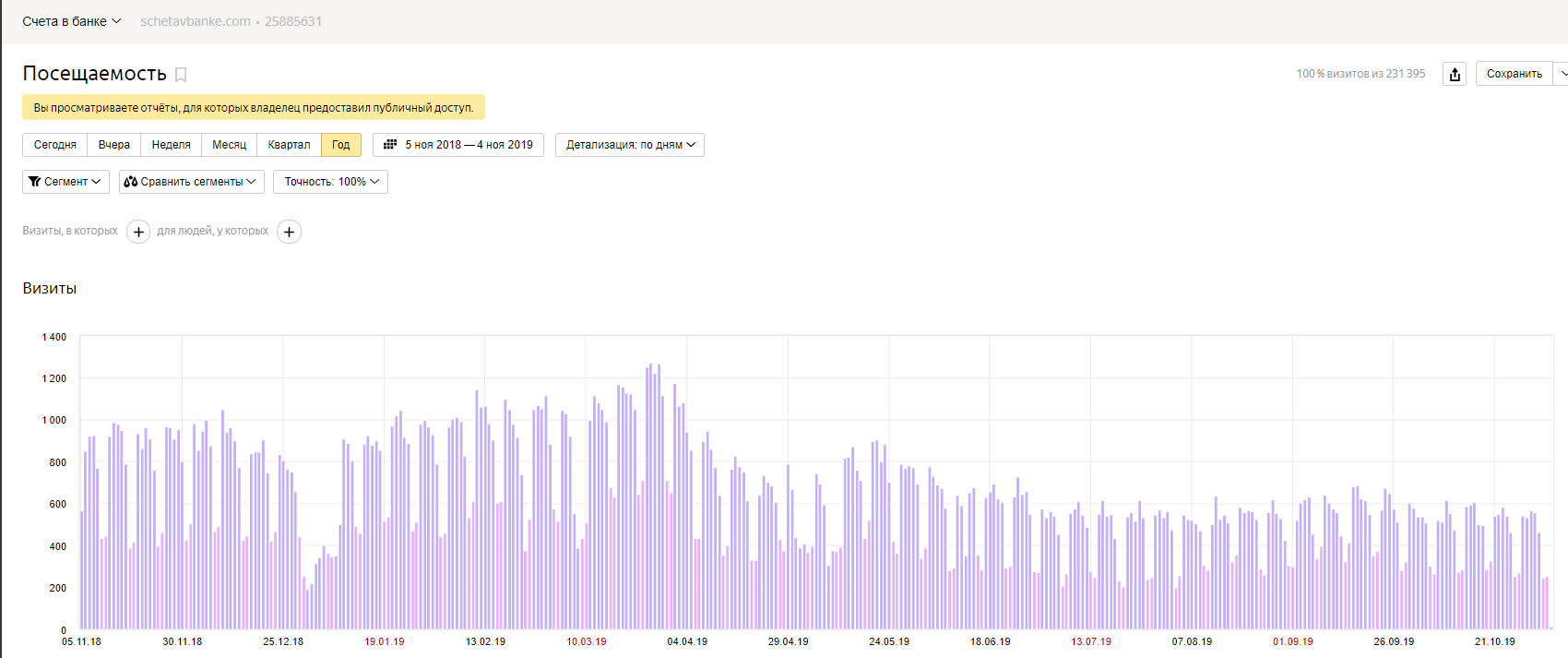Open the calendar grid icon
Screen dimensions: 1568x658
390,145
